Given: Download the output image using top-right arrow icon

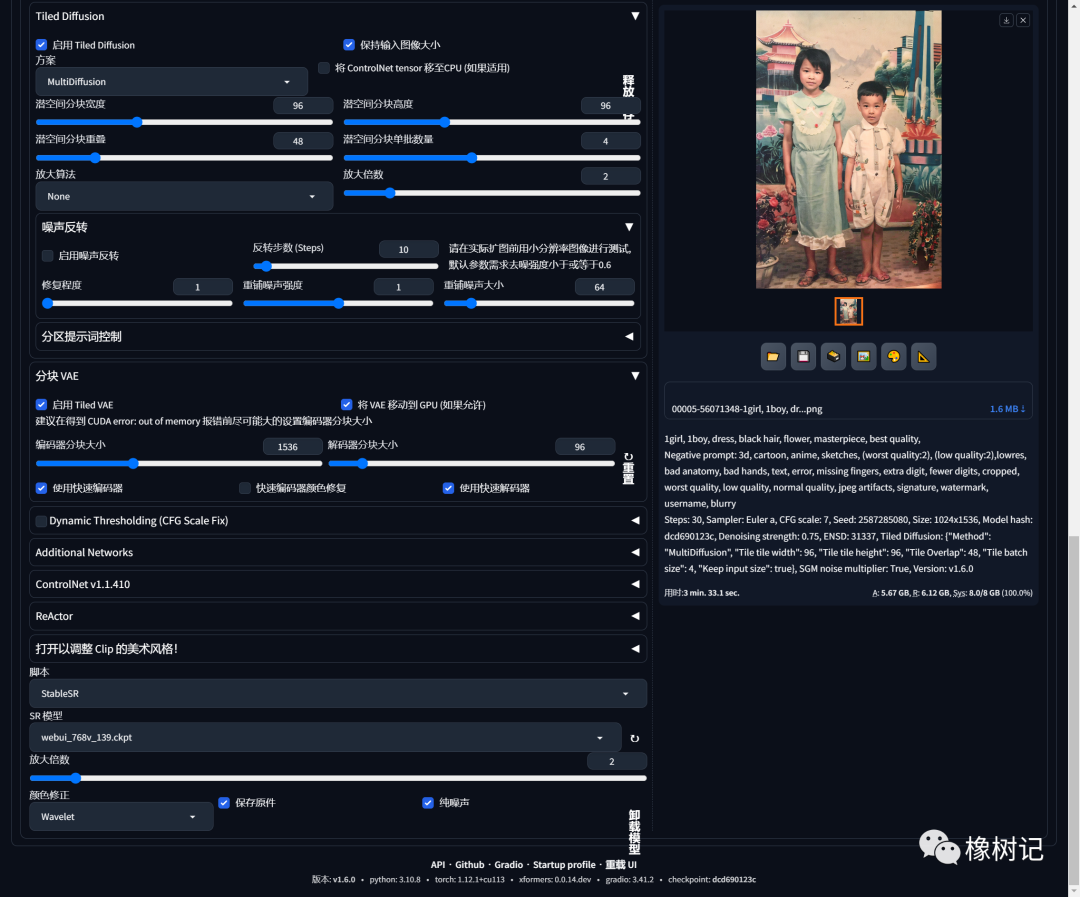Looking at the screenshot, I should (x=1006, y=20).
